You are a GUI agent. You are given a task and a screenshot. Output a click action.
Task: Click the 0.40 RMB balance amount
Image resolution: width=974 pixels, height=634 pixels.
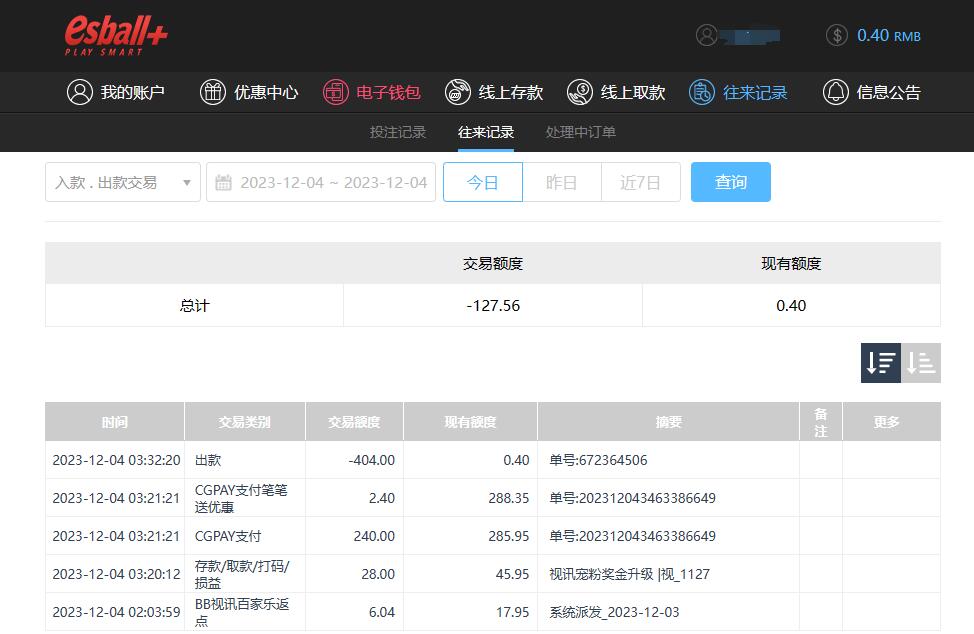pos(888,35)
